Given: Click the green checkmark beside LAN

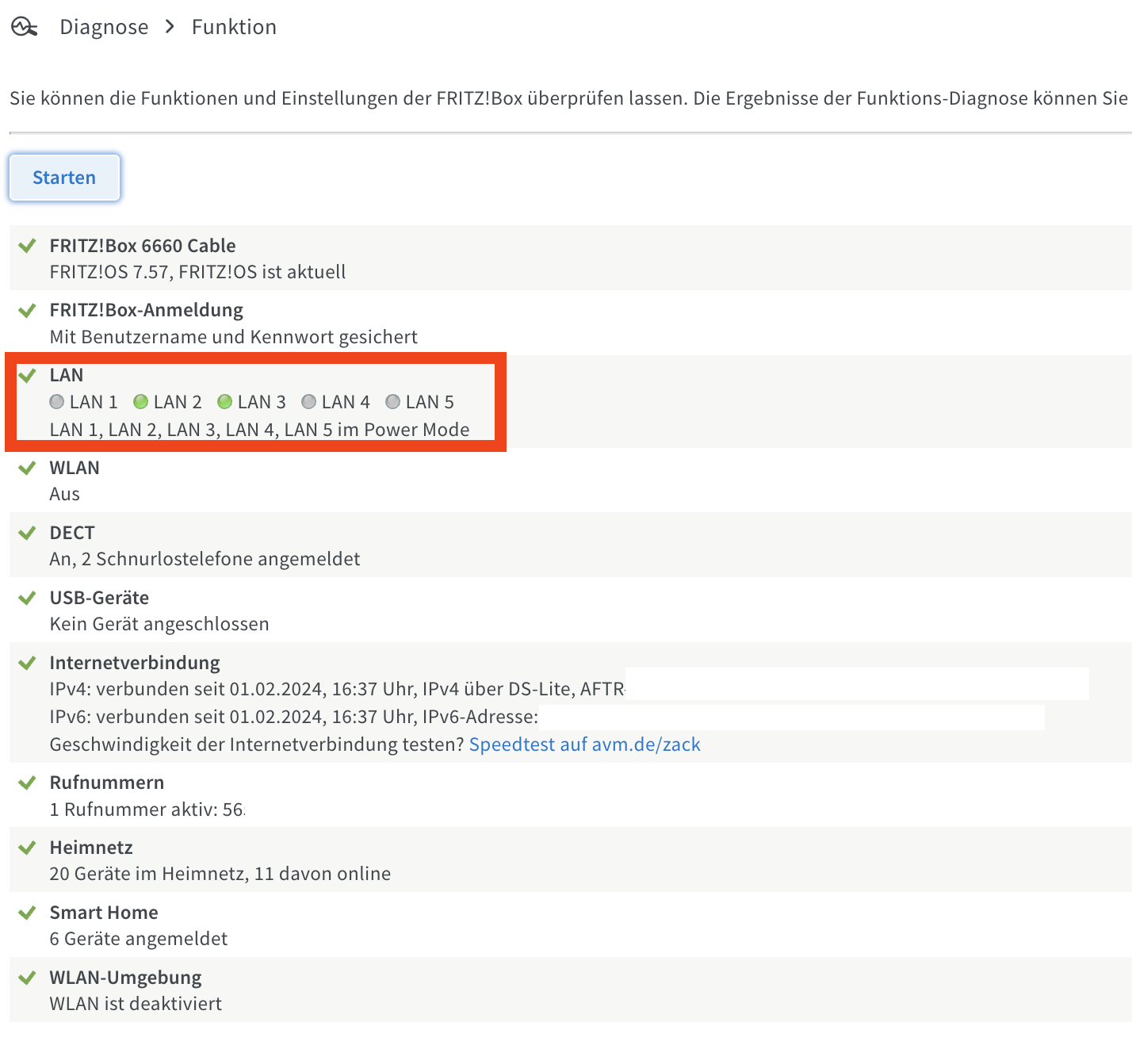Looking at the screenshot, I should click(x=28, y=375).
